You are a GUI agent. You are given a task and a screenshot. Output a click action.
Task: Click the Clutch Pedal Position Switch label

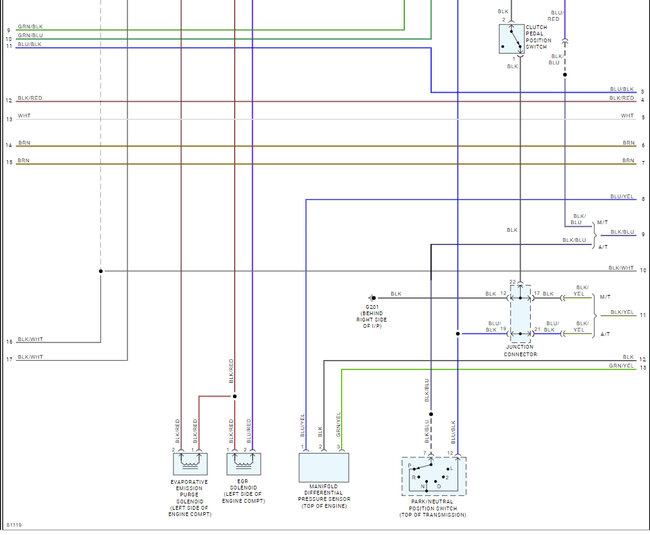point(538,37)
